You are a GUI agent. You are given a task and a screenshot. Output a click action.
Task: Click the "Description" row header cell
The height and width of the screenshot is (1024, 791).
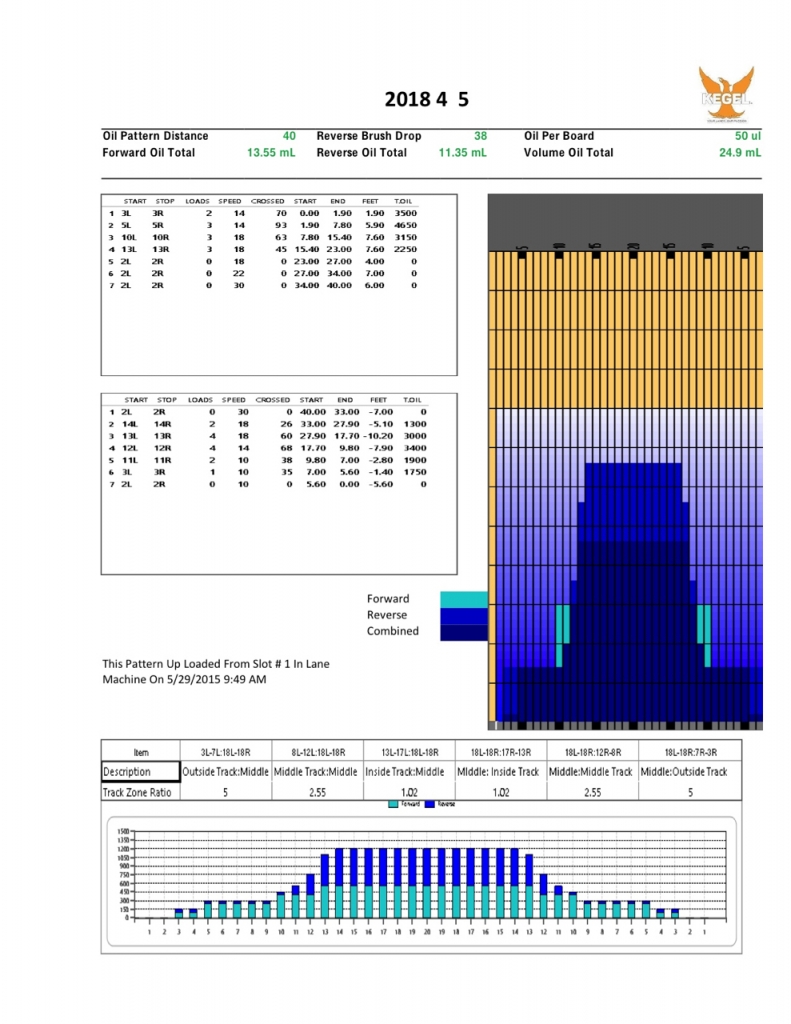point(140,771)
